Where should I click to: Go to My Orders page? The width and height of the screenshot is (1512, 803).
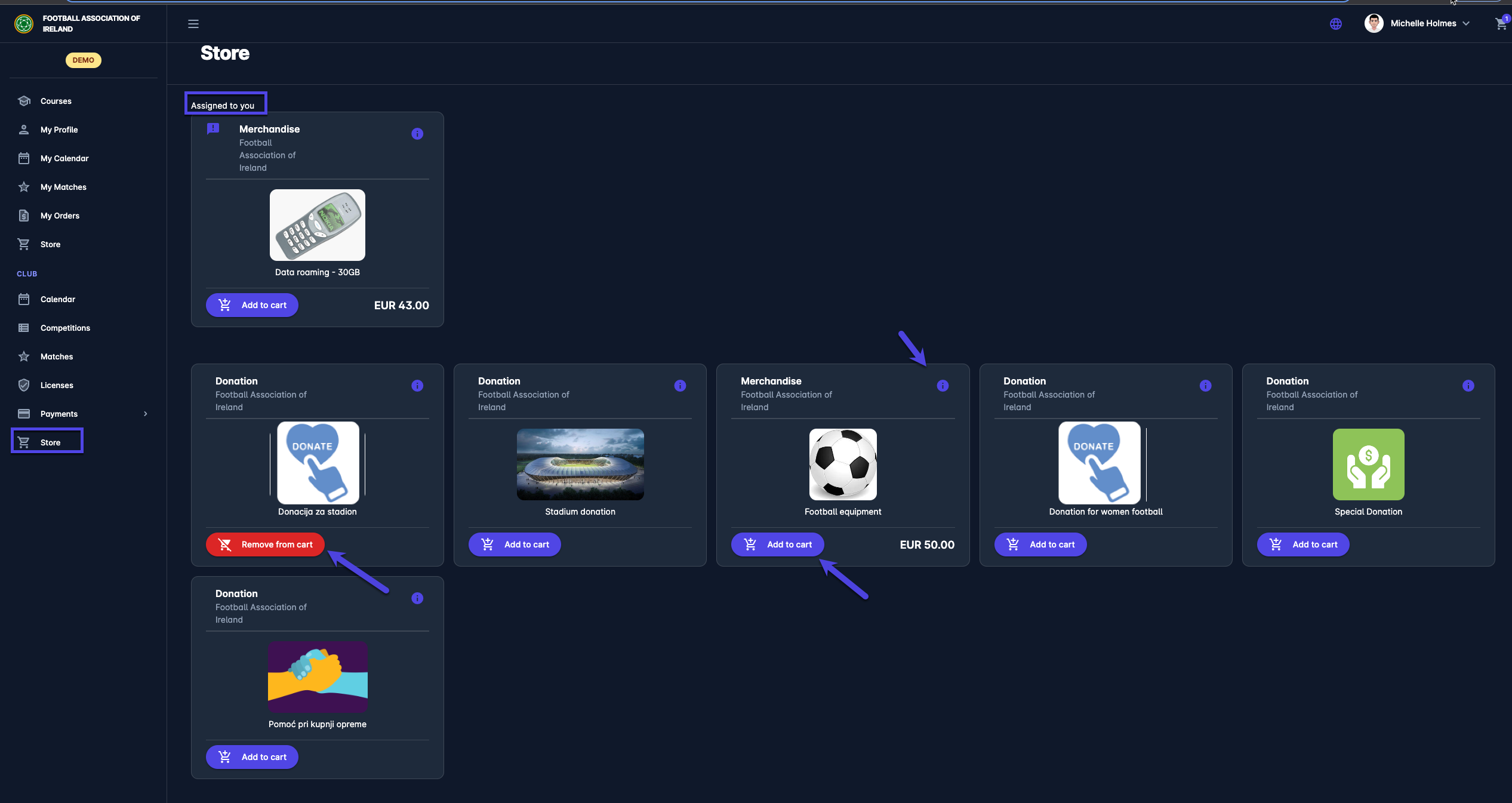[60, 216]
